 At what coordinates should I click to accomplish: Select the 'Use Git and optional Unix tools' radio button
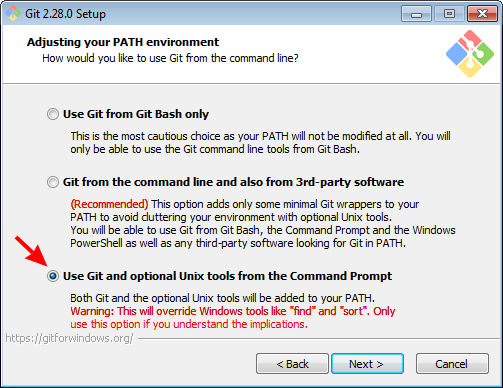(53, 276)
